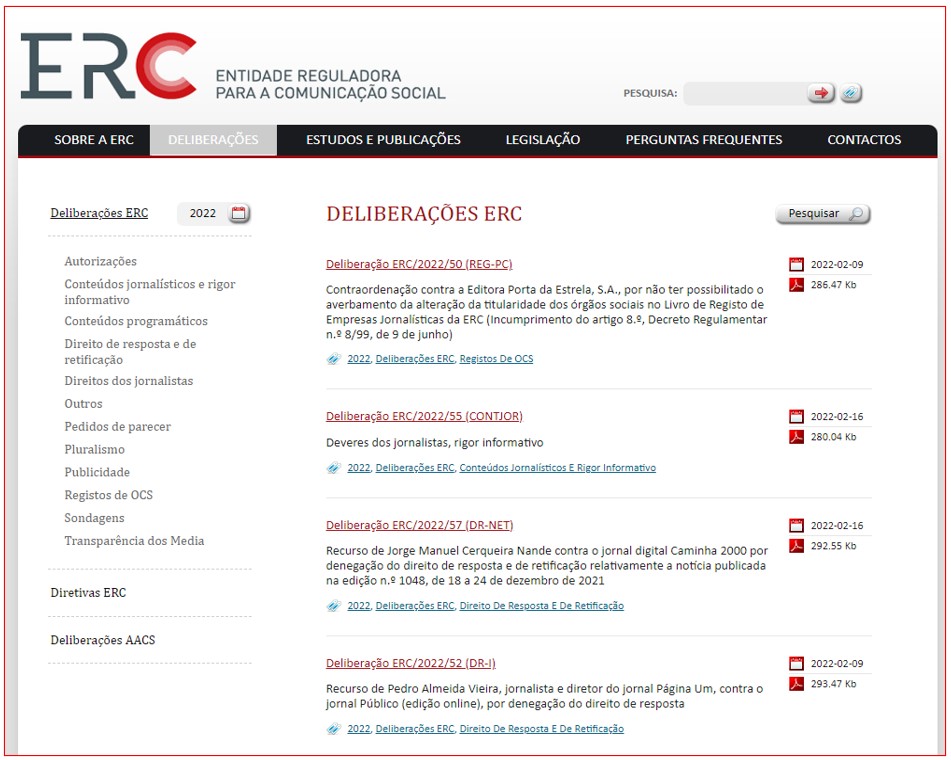
Task: Open the PDF icon for 292.55 Kb
Action: pos(796,546)
